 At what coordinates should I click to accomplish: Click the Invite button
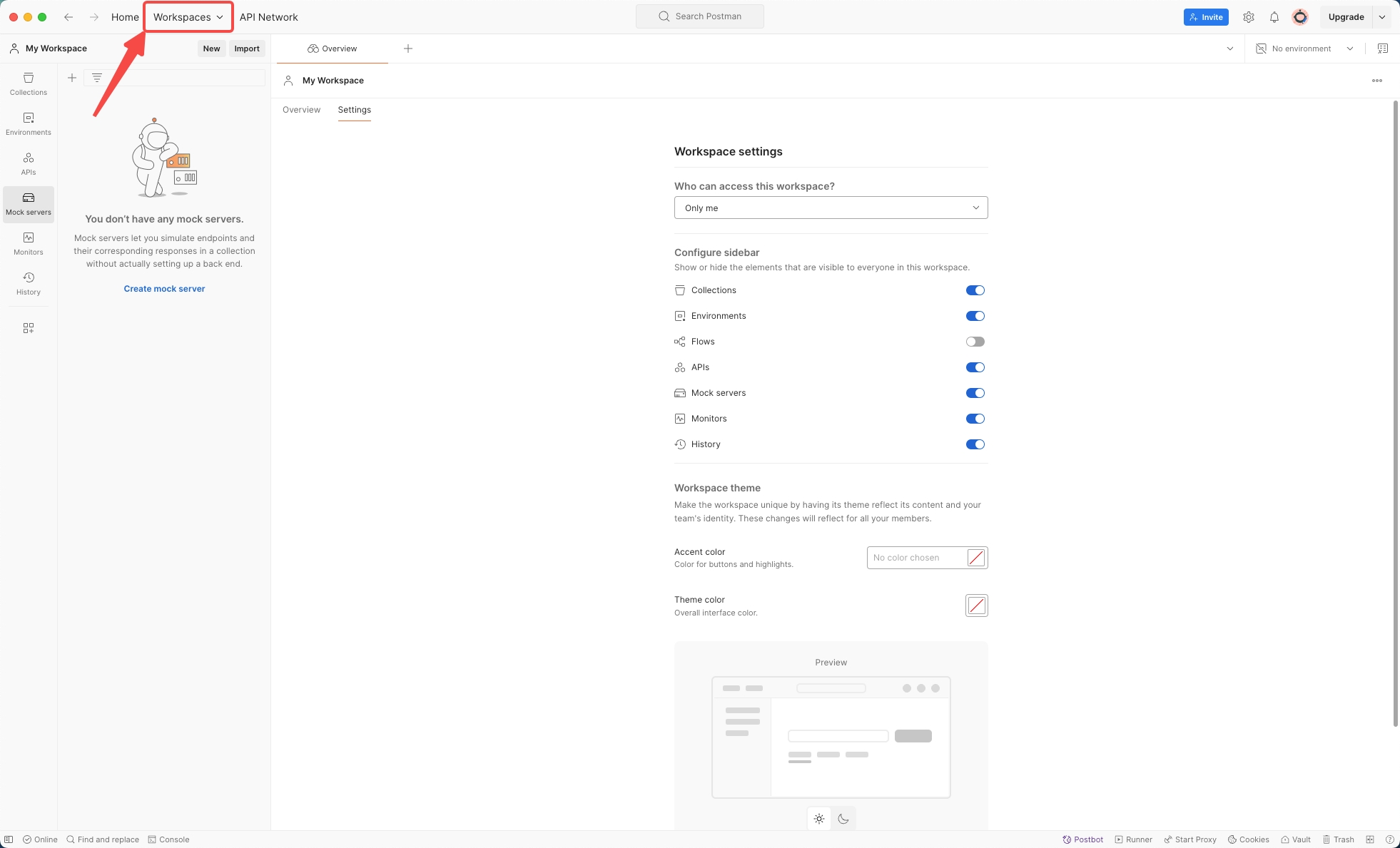[1206, 17]
